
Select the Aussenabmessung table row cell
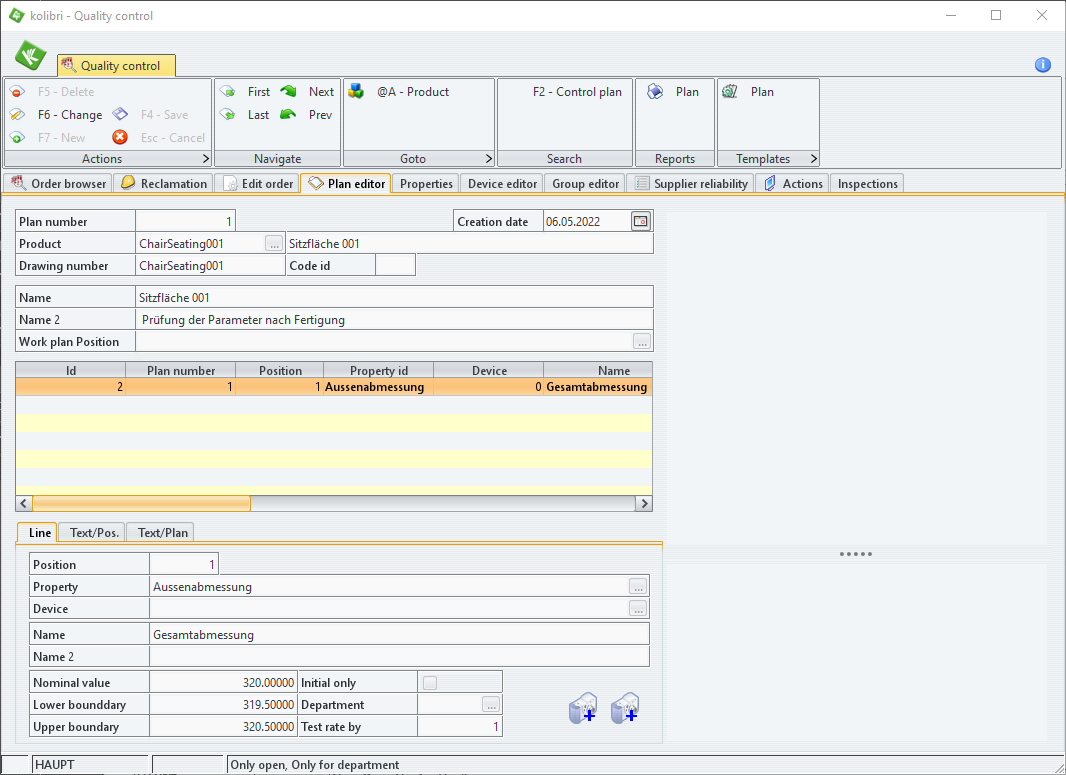[378, 387]
